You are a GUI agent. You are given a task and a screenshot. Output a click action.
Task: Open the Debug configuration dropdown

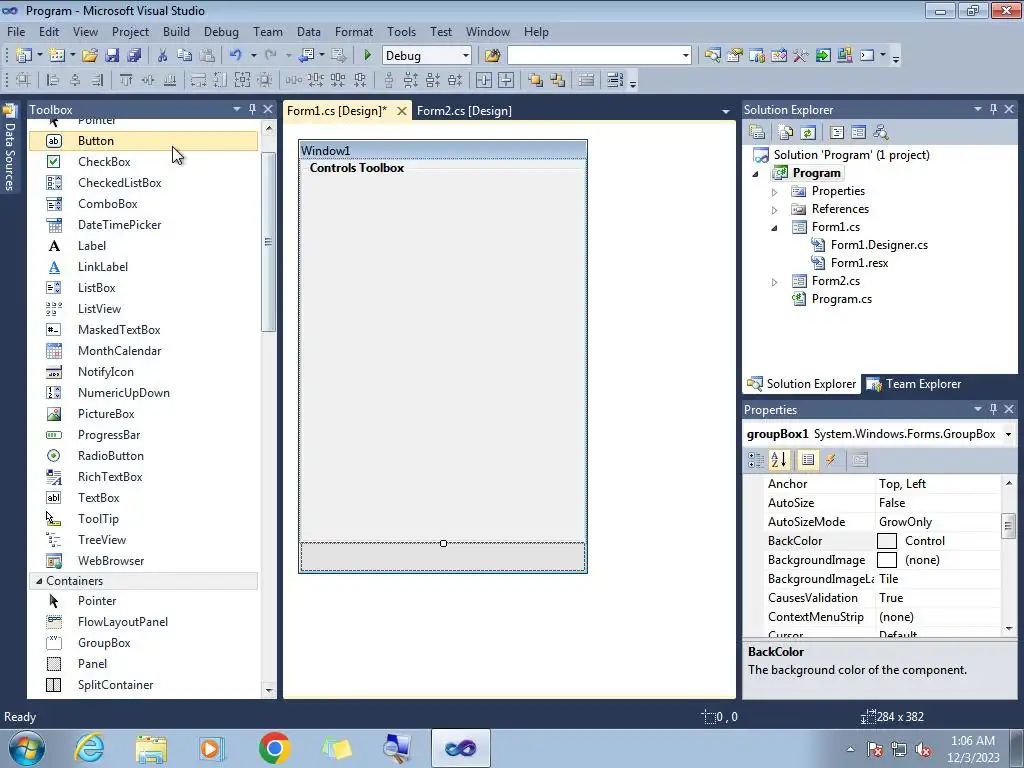[466, 56]
